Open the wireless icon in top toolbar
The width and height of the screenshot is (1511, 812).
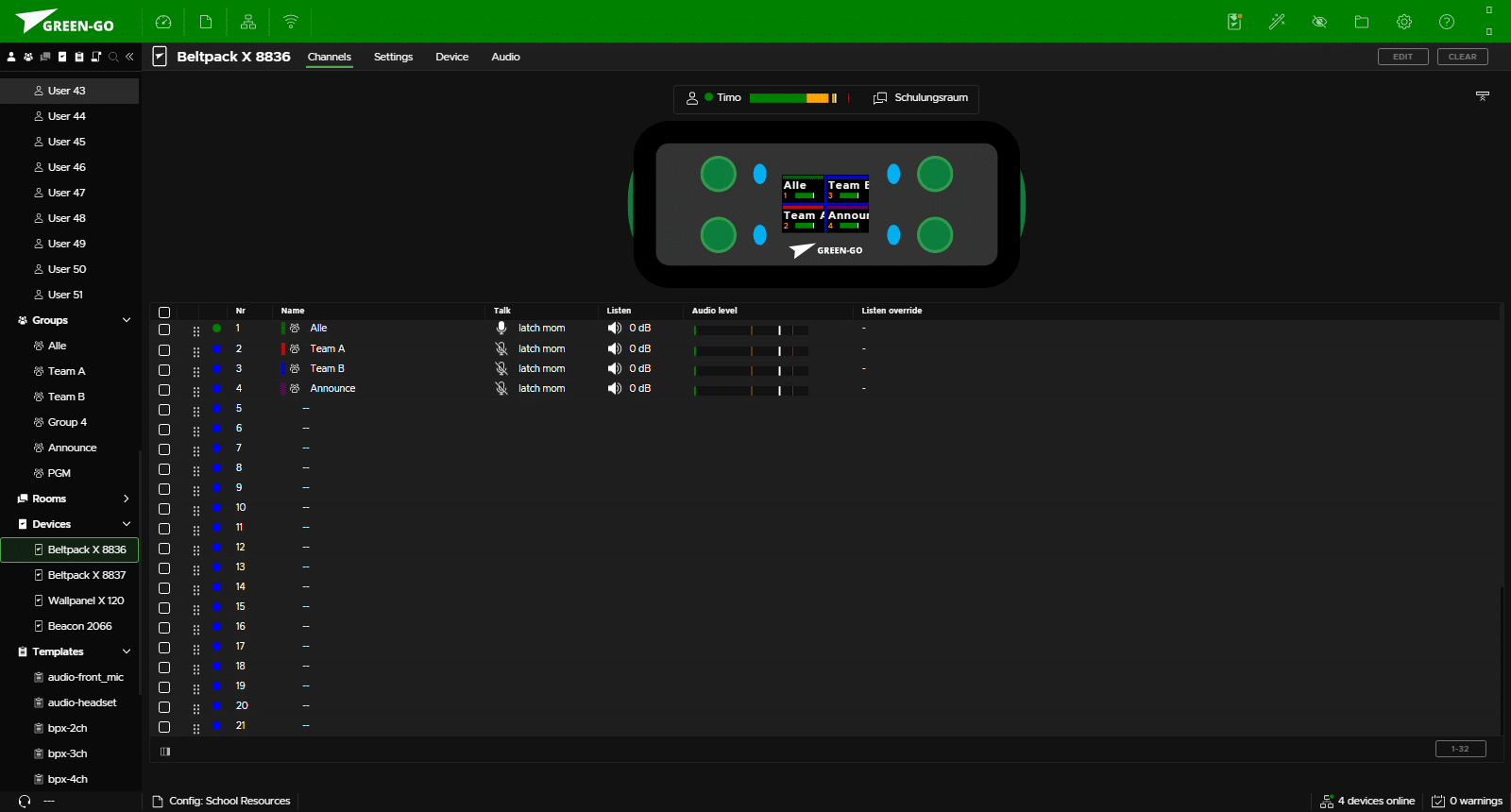tap(291, 22)
